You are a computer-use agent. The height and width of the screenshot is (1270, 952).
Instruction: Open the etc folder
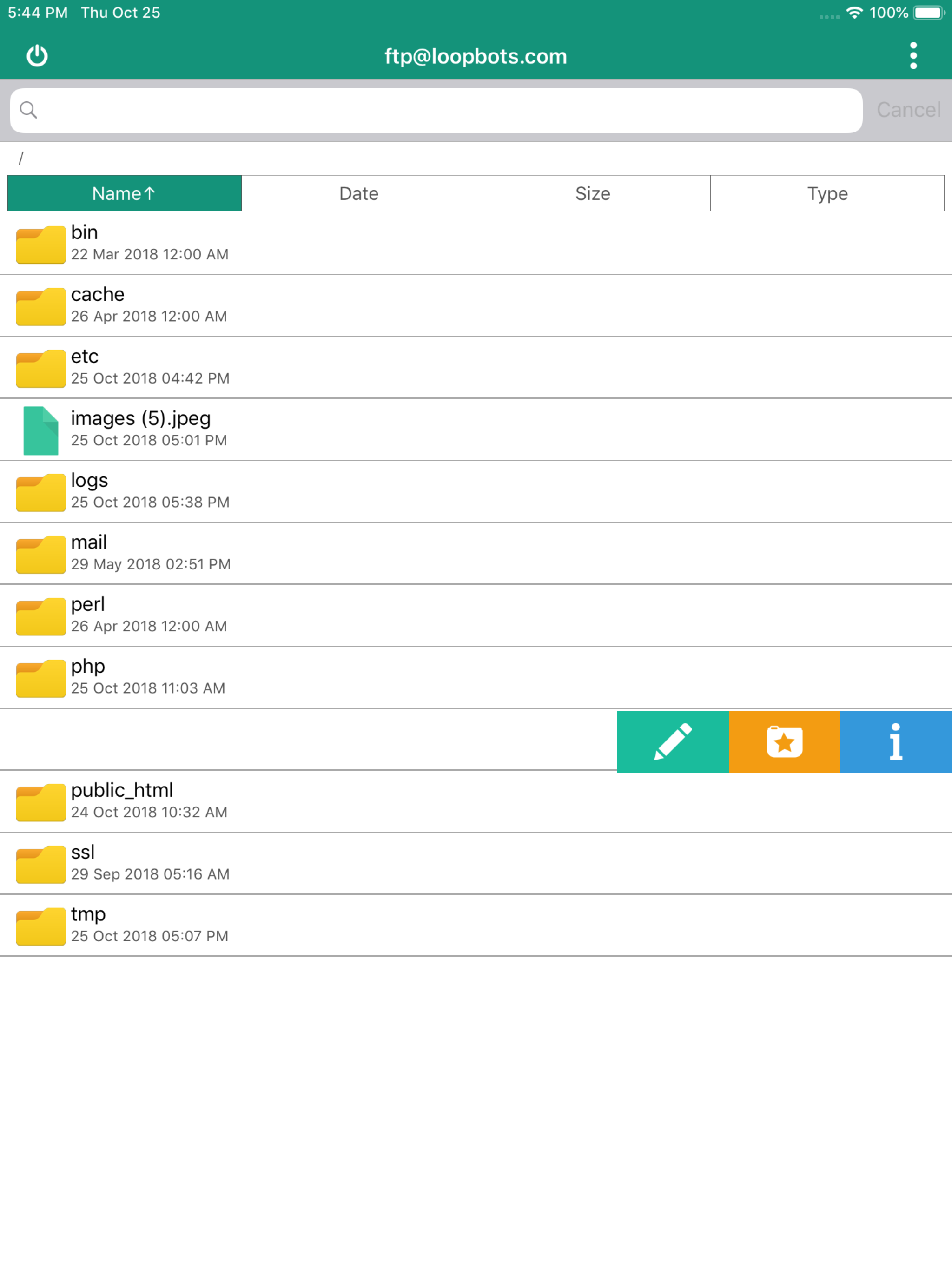85,366
